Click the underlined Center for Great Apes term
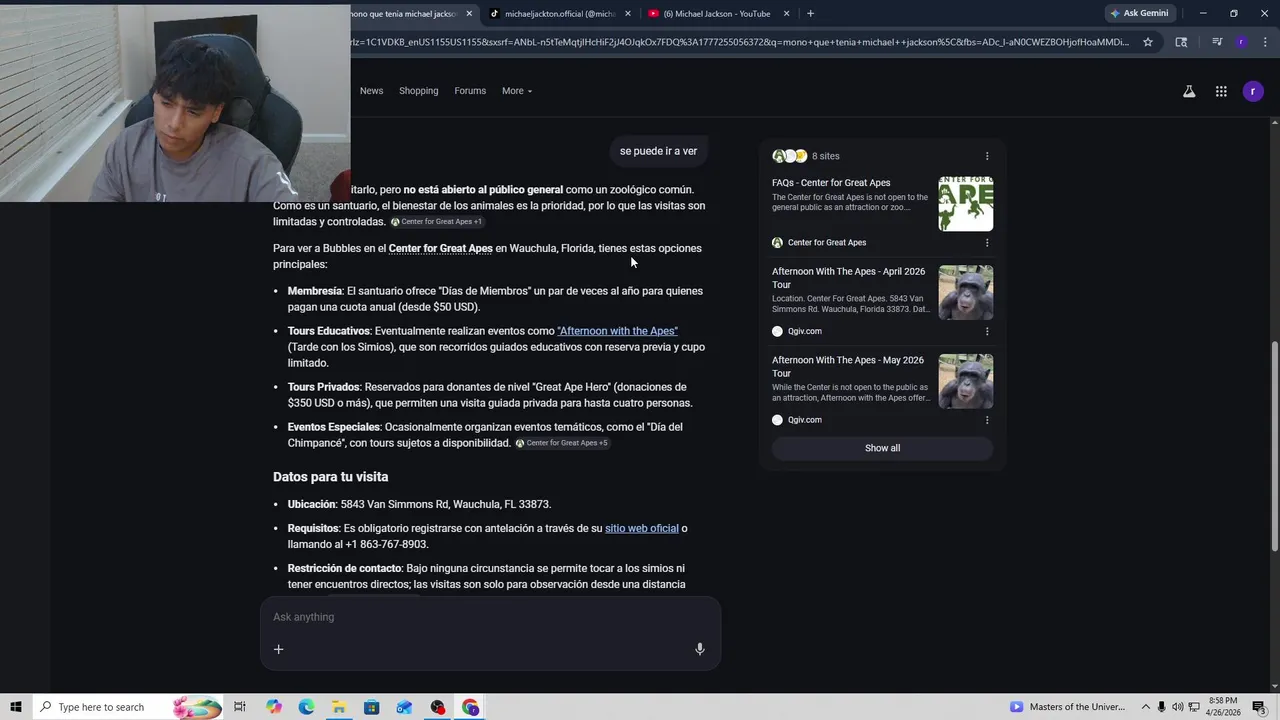Viewport: 1280px width, 720px height. [440, 248]
